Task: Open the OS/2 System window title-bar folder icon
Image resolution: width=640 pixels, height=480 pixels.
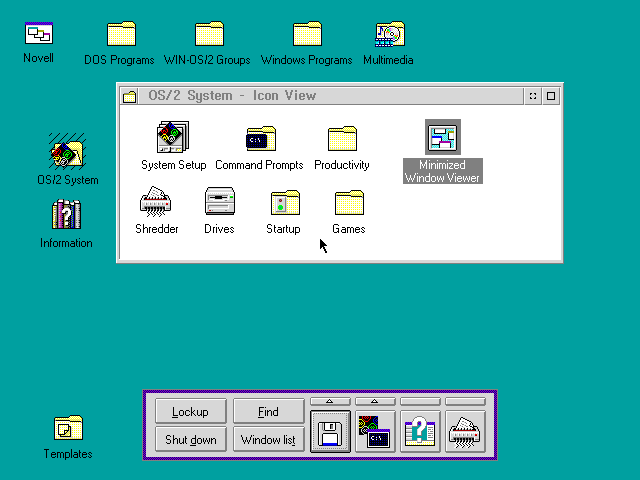Action: [130, 96]
